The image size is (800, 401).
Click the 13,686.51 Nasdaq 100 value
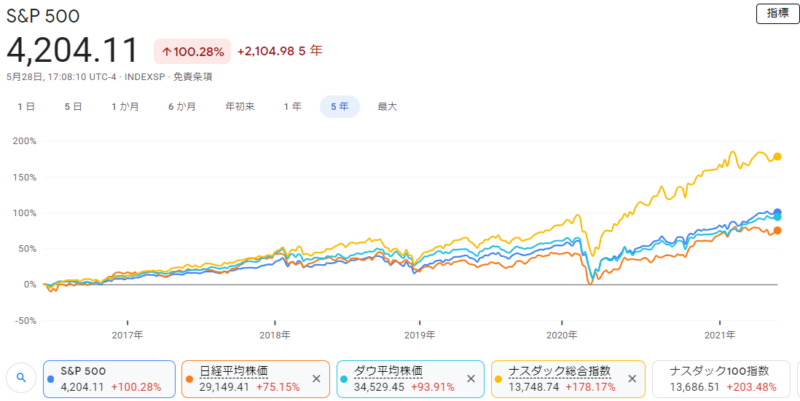point(694,387)
